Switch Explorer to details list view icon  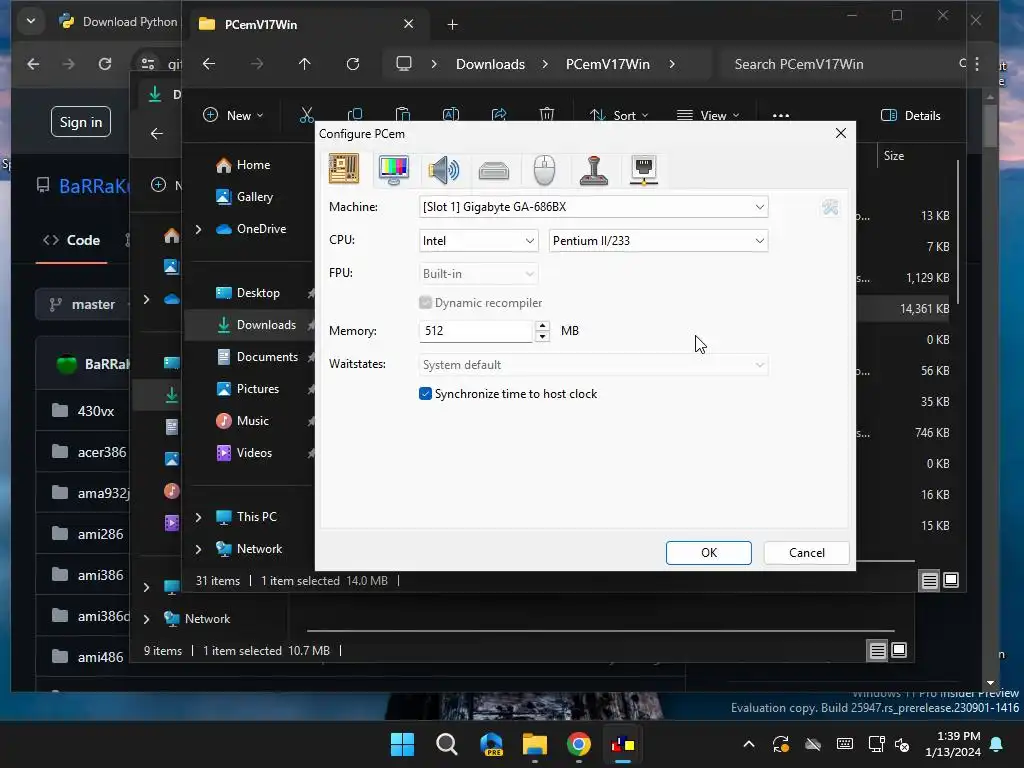(929, 580)
